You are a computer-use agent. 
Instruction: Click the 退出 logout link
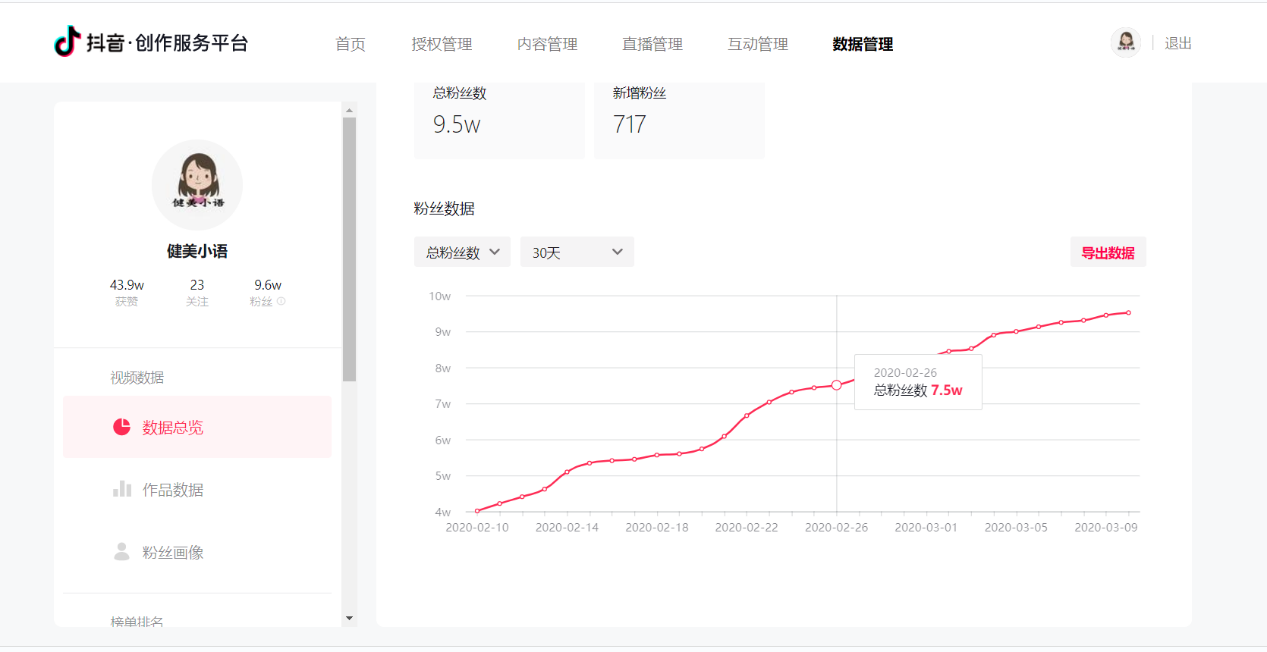pyautogui.click(x=1178, y=43)
